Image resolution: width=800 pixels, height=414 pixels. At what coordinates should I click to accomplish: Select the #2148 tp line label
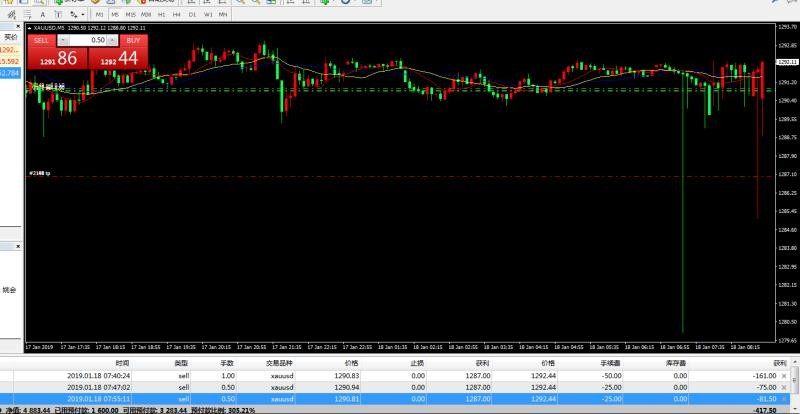pos(39,174)
